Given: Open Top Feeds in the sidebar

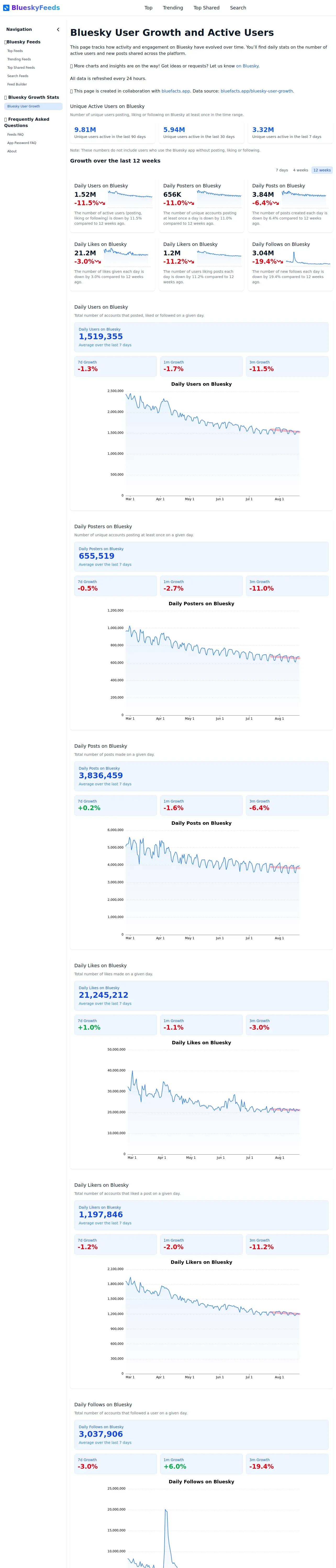Looking at the screenshot, I should 15,51.
